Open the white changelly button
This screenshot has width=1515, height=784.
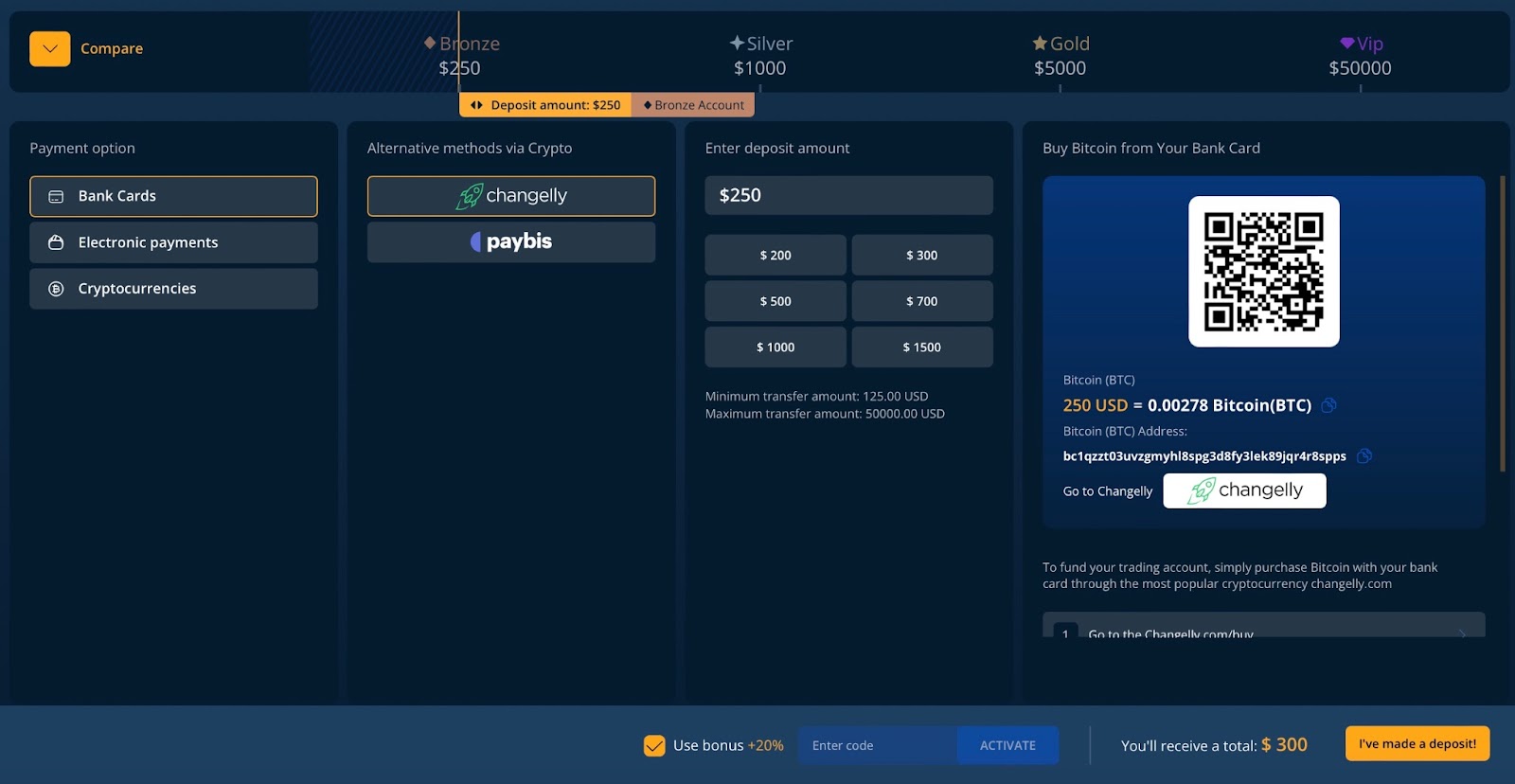[1244, 490]
